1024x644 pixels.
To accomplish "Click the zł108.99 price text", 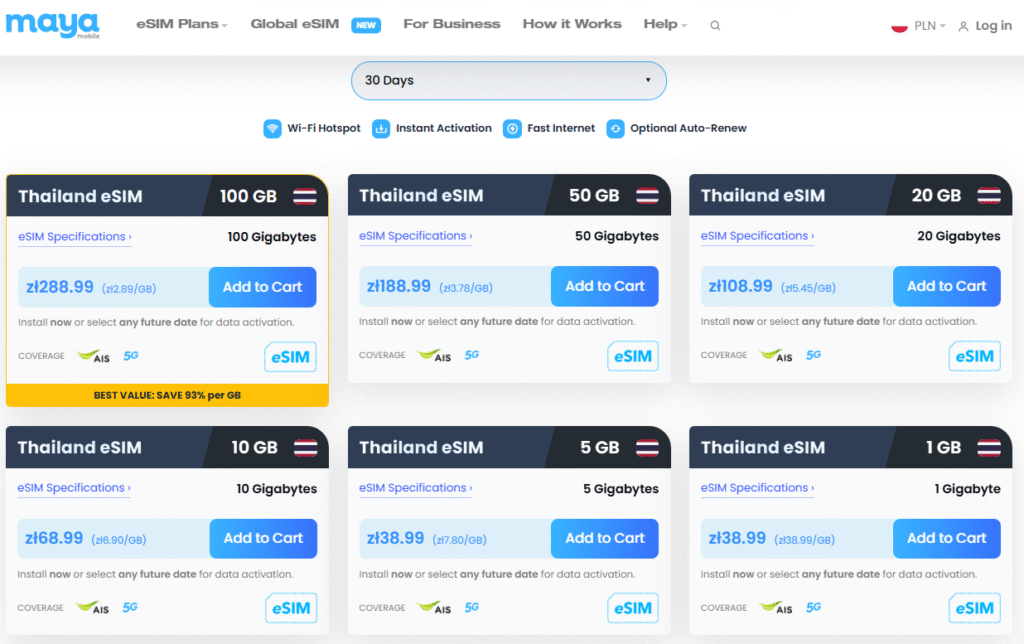I will [x=741, y=287].
